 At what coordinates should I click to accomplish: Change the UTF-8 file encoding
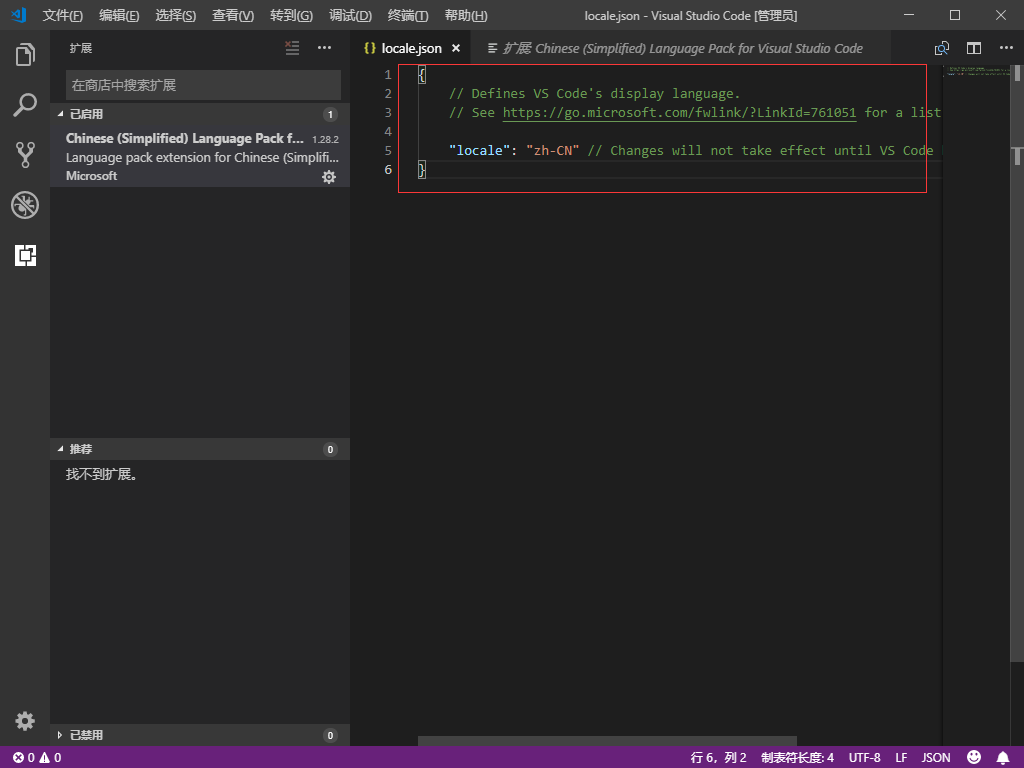[x=865, y=758]
